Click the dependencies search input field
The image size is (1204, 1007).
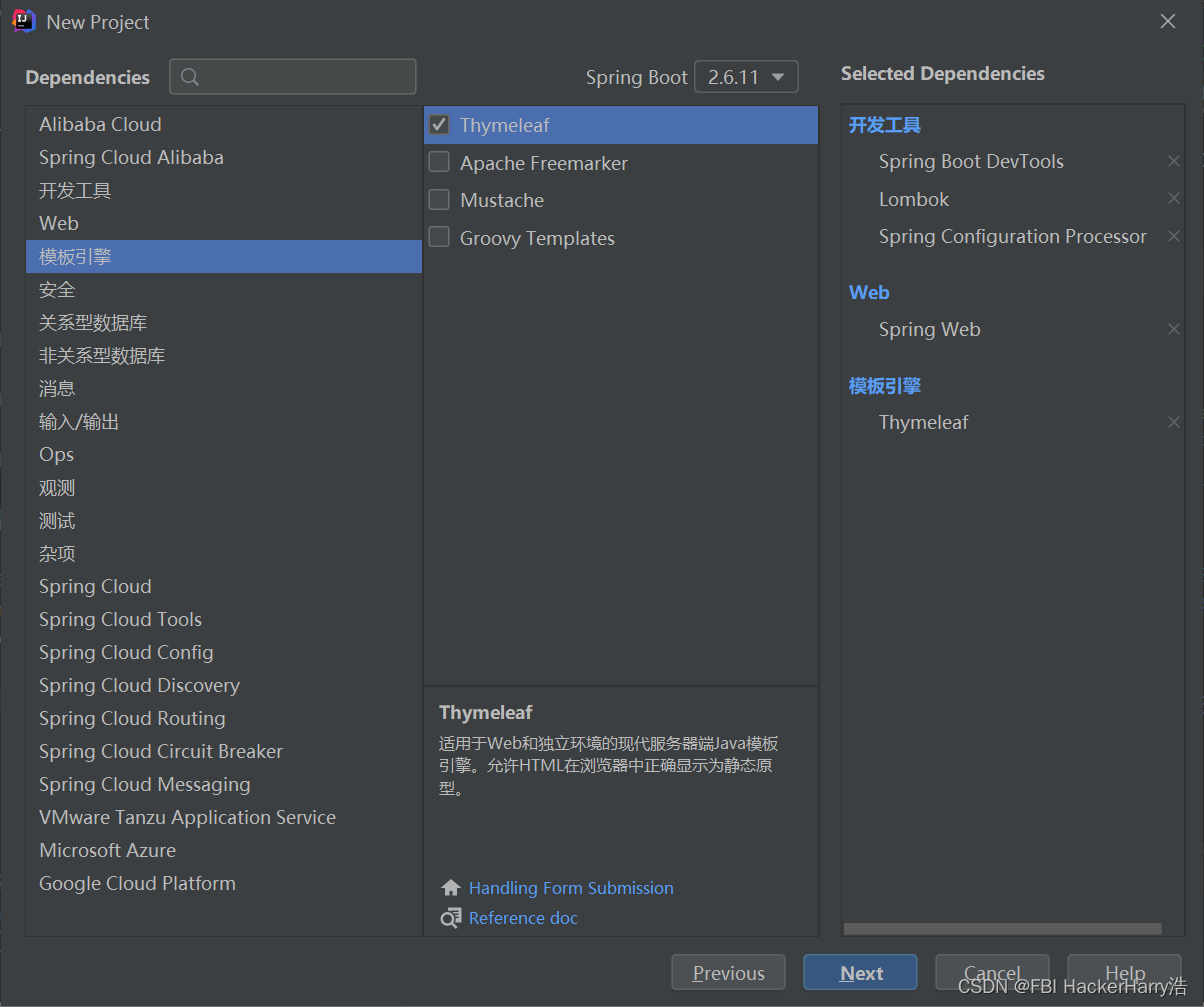coord(293,77)
